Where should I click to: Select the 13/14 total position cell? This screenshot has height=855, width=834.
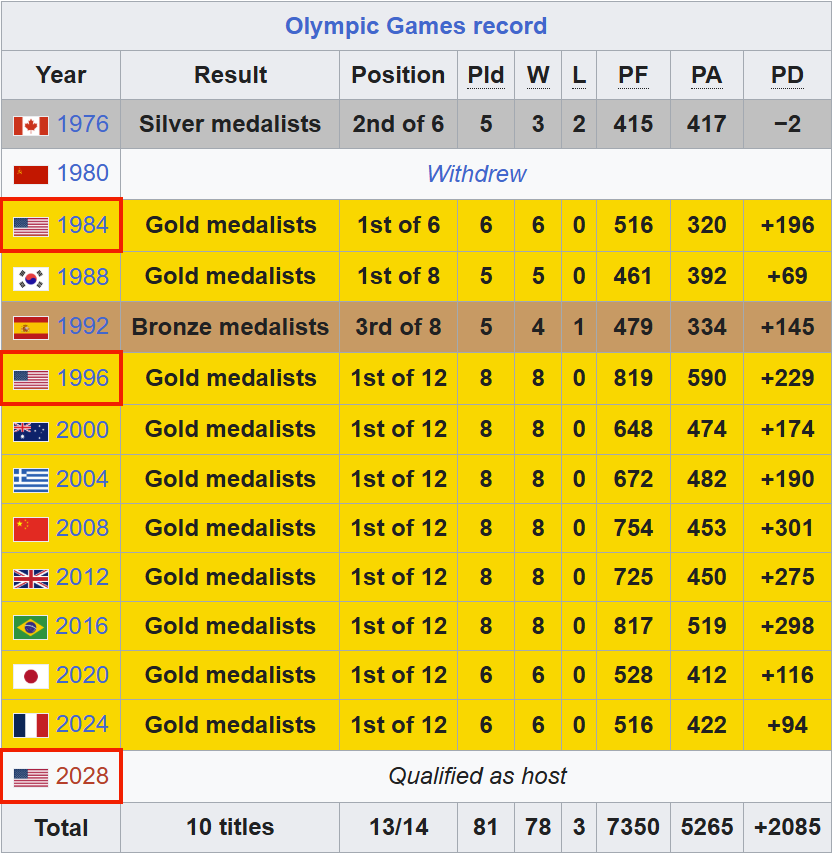[398, 827]
